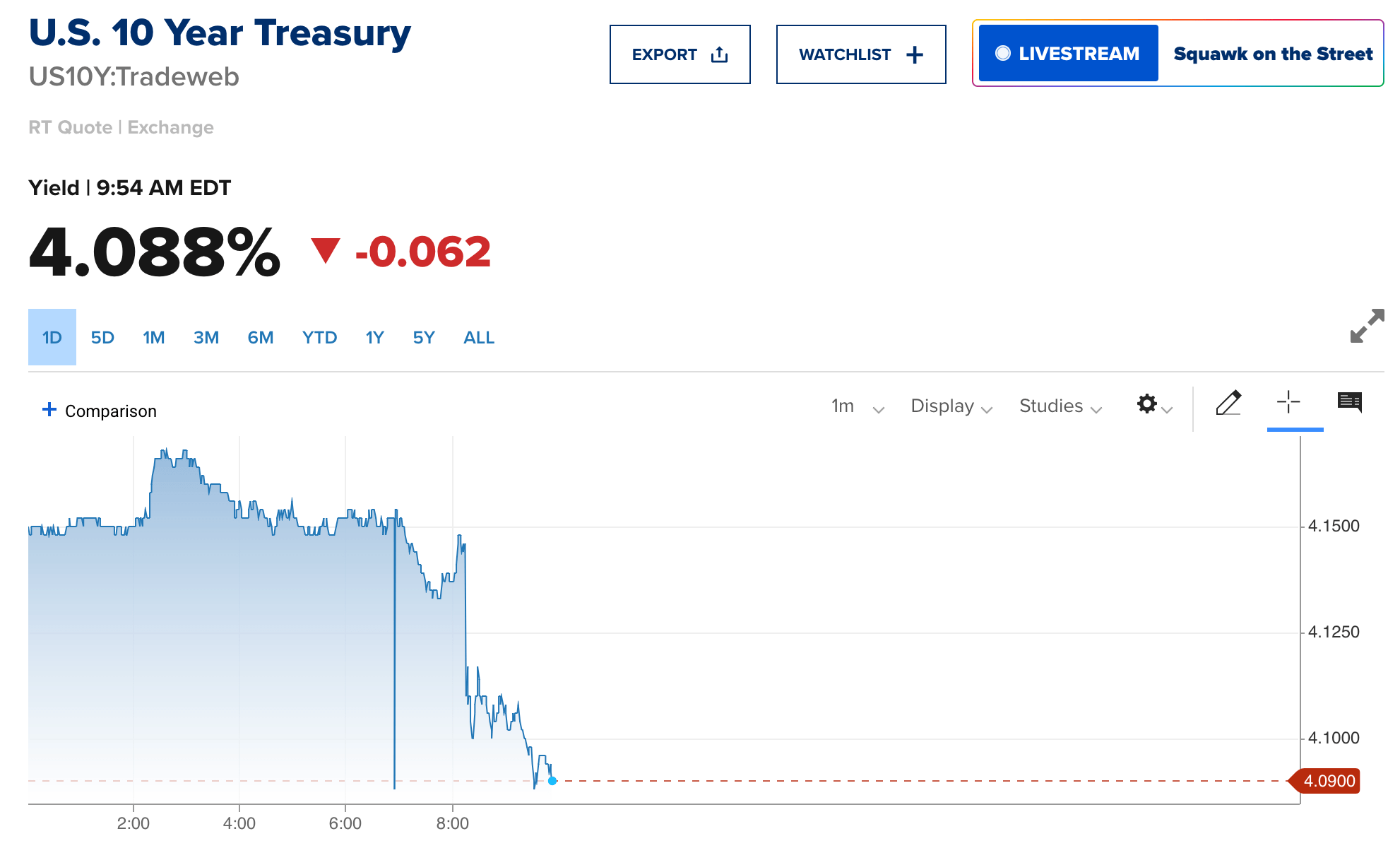
Task: Switch to the YTD tab
Action: pyautogui.click(x=320, y=337)
